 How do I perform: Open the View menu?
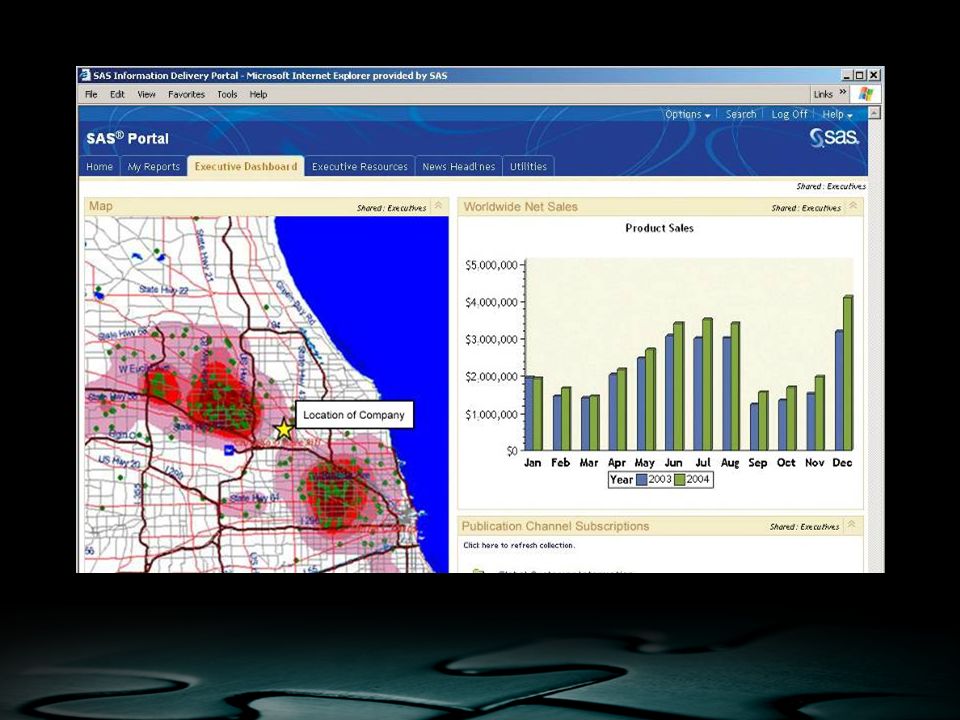pos(146,94)
